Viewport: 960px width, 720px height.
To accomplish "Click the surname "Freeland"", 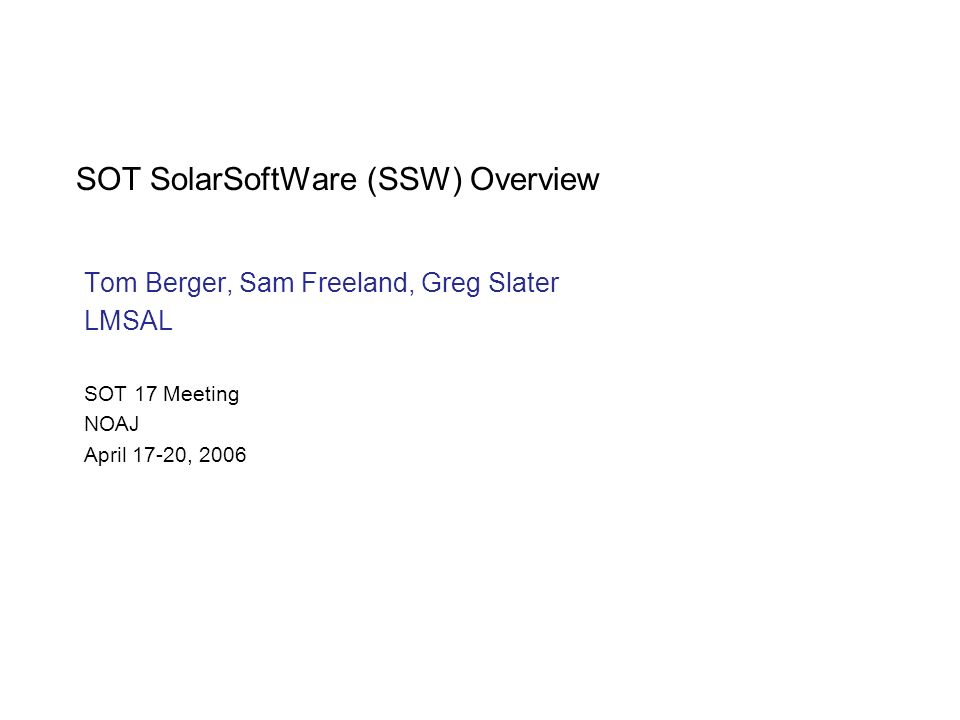I will (x=354, y=283).
